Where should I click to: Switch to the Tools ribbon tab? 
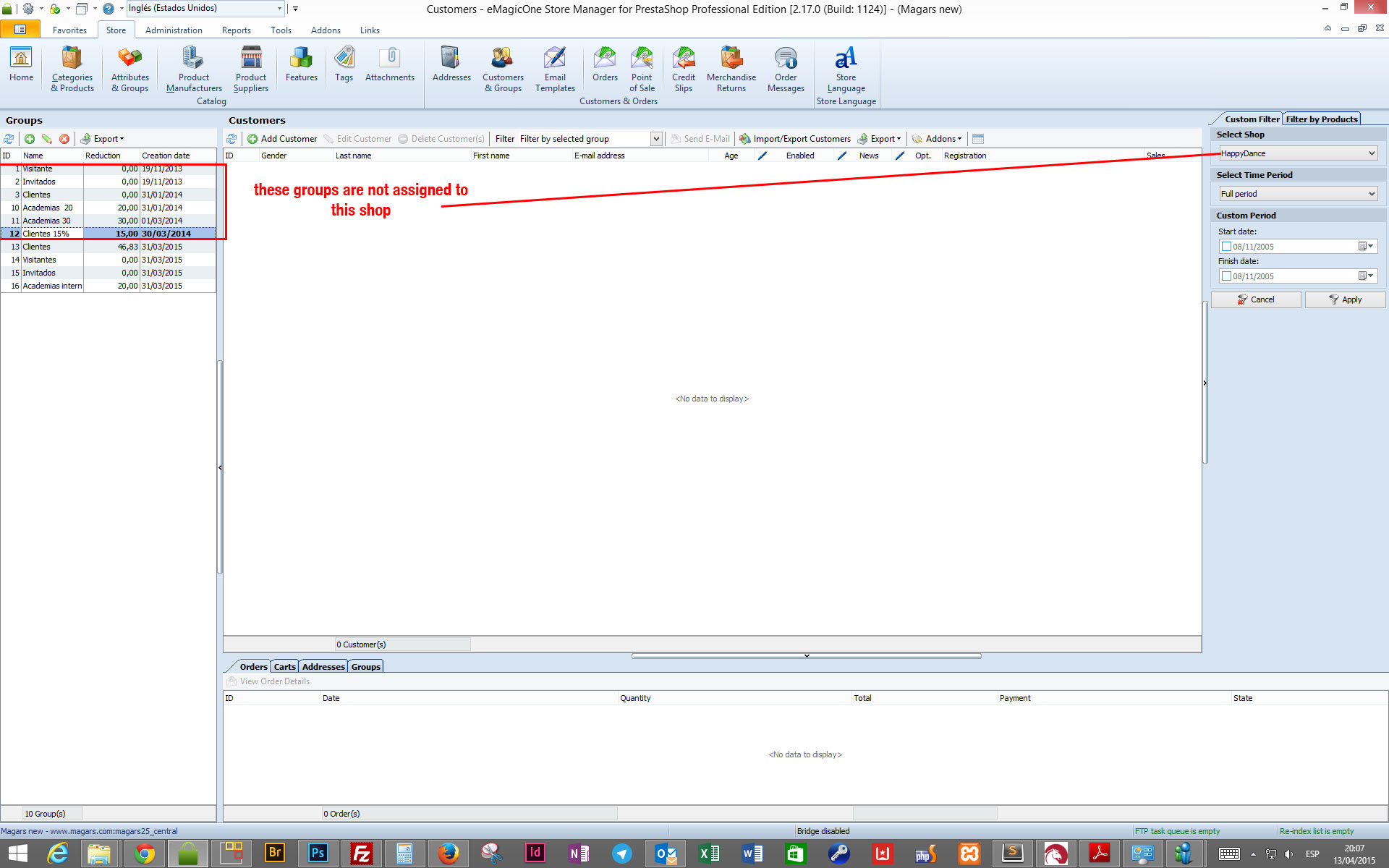click(x=281, y=30)
